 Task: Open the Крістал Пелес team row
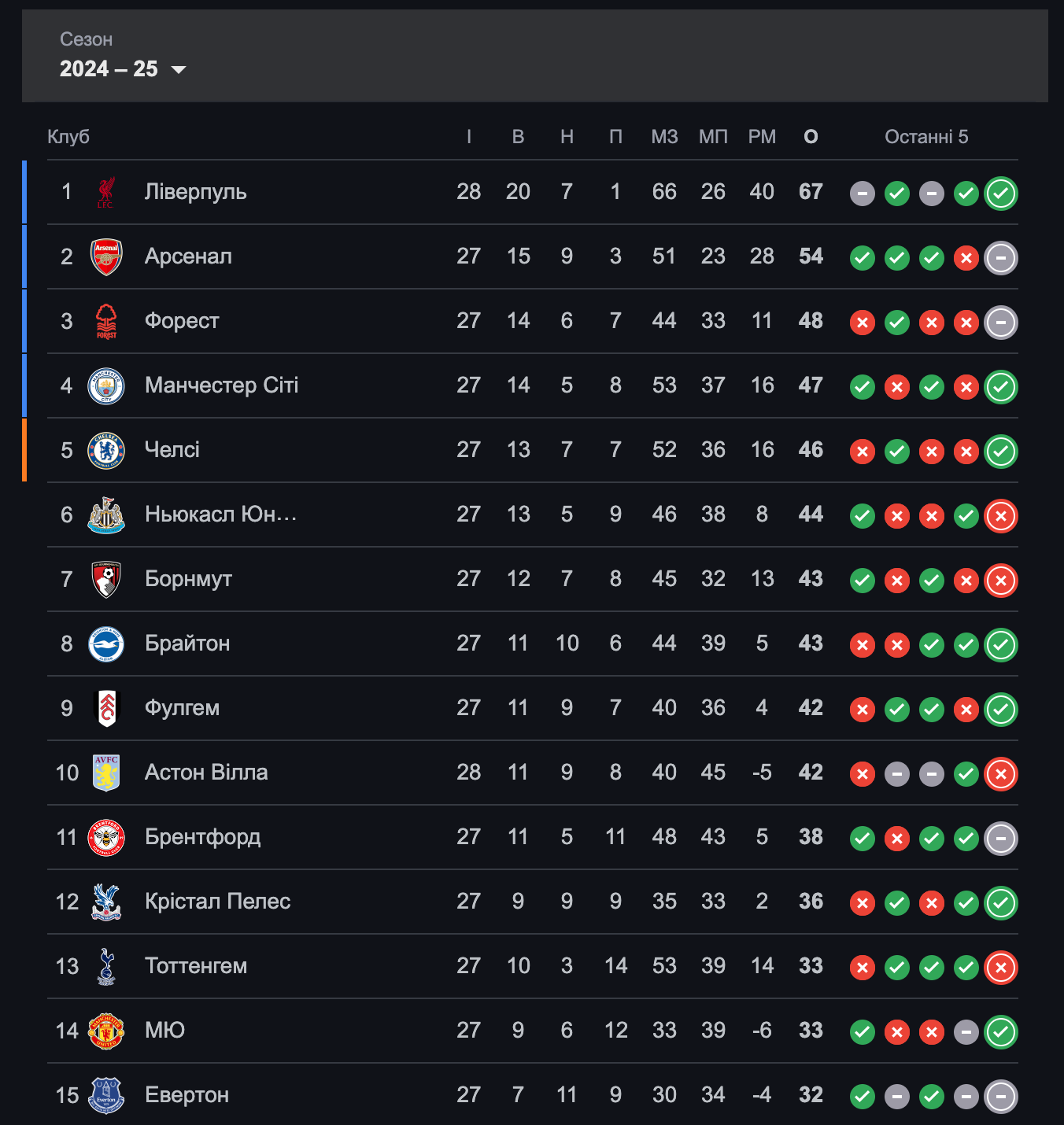pyautogui.click(x=533, y=902)
